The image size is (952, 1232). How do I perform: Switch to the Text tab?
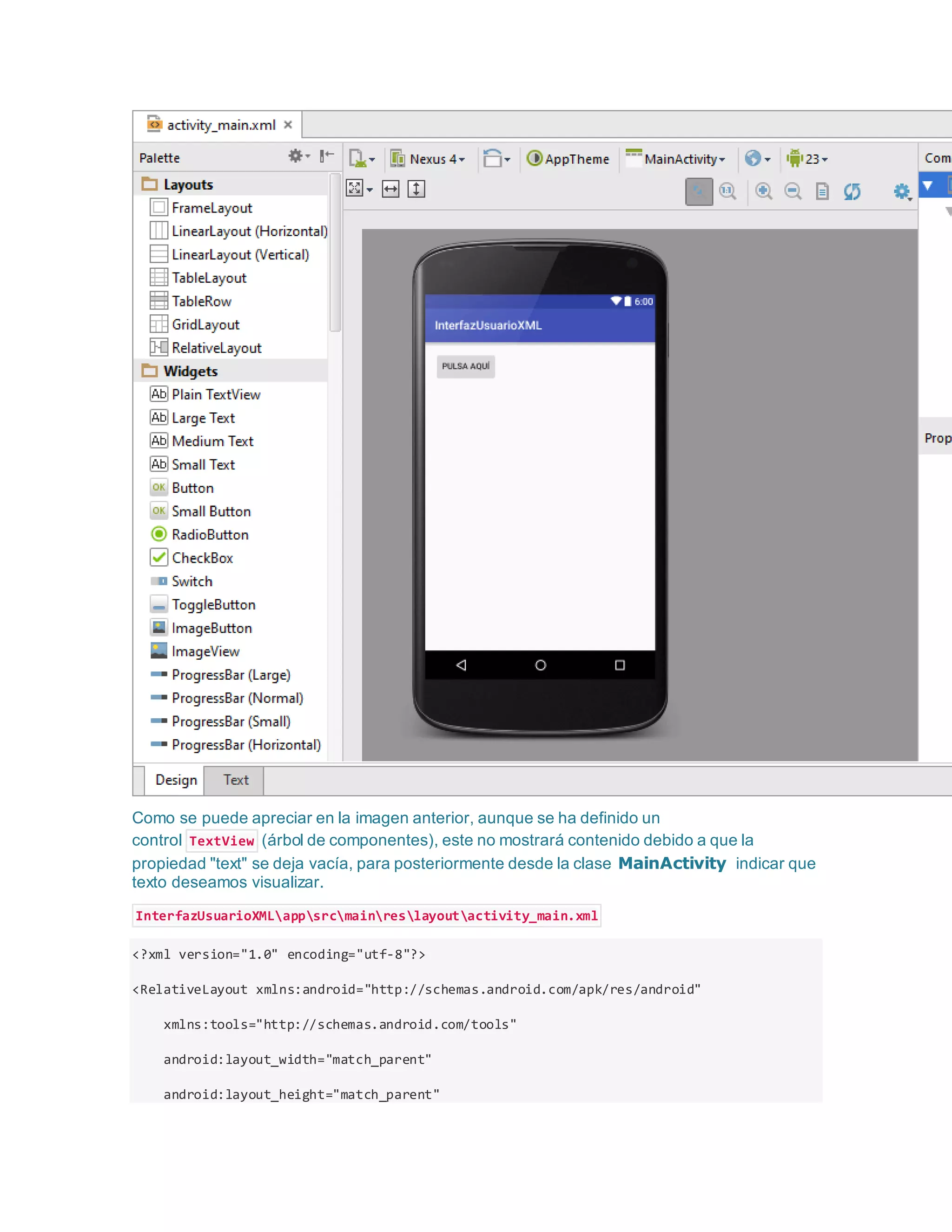(235, 780)
